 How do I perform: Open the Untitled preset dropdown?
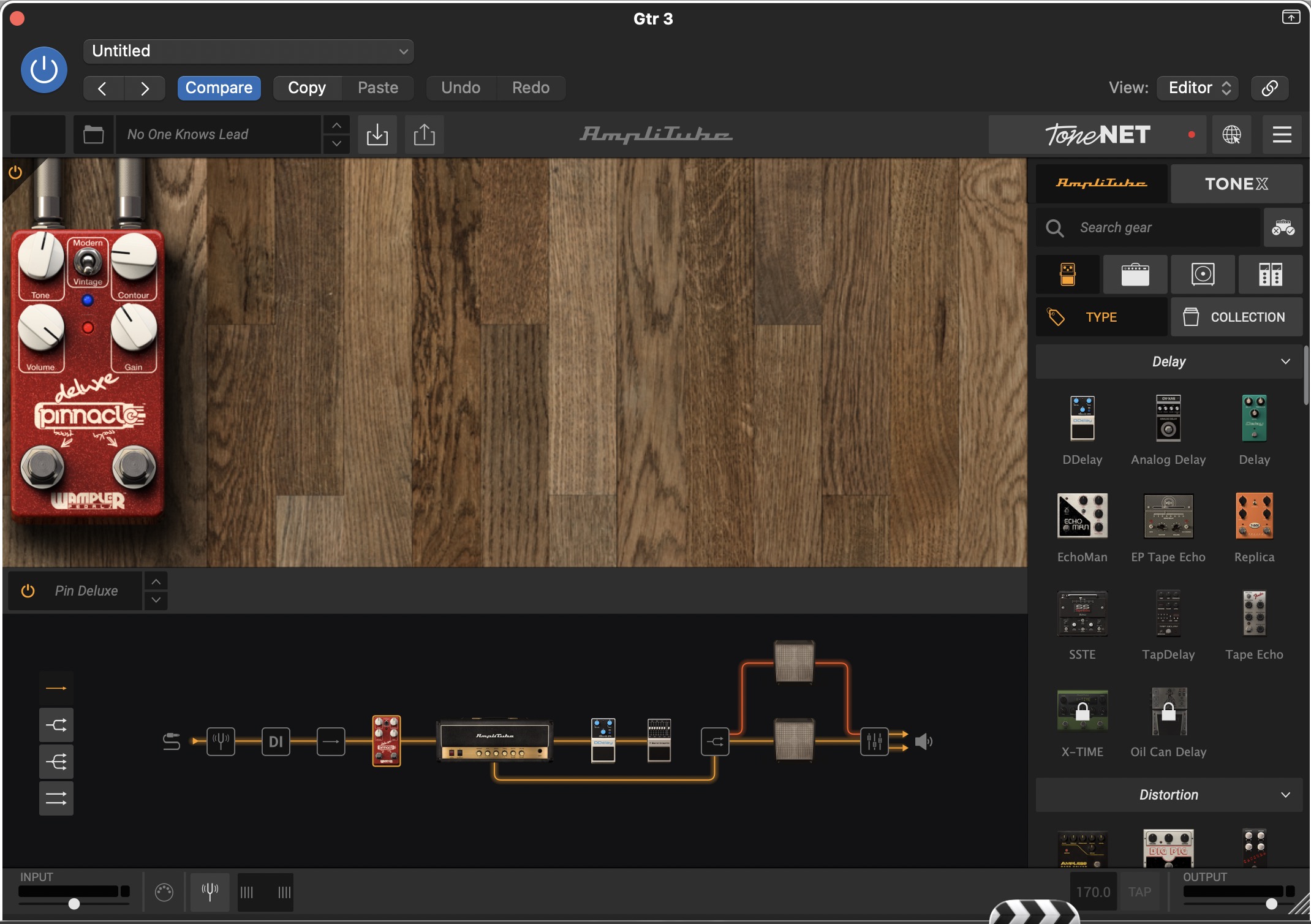(248, 51)
